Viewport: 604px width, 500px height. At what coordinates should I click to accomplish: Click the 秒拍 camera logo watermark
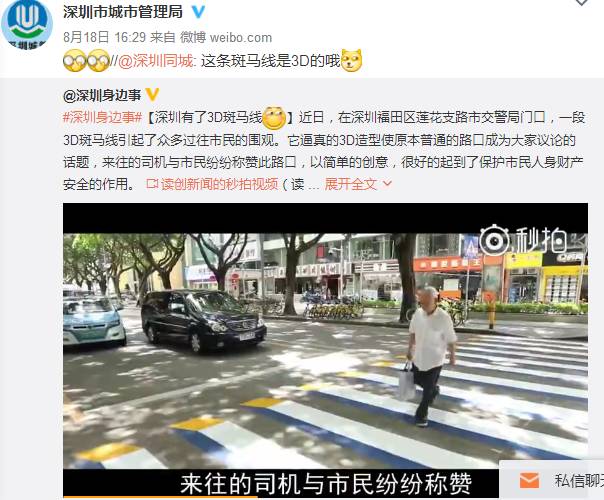pos(495,242)
